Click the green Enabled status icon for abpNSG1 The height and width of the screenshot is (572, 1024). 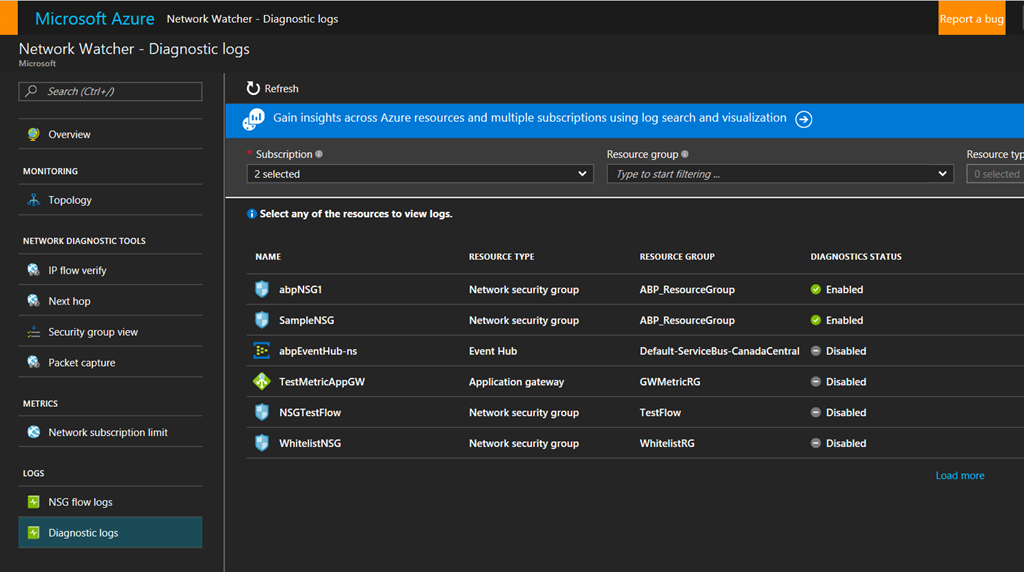pos(816,289)
